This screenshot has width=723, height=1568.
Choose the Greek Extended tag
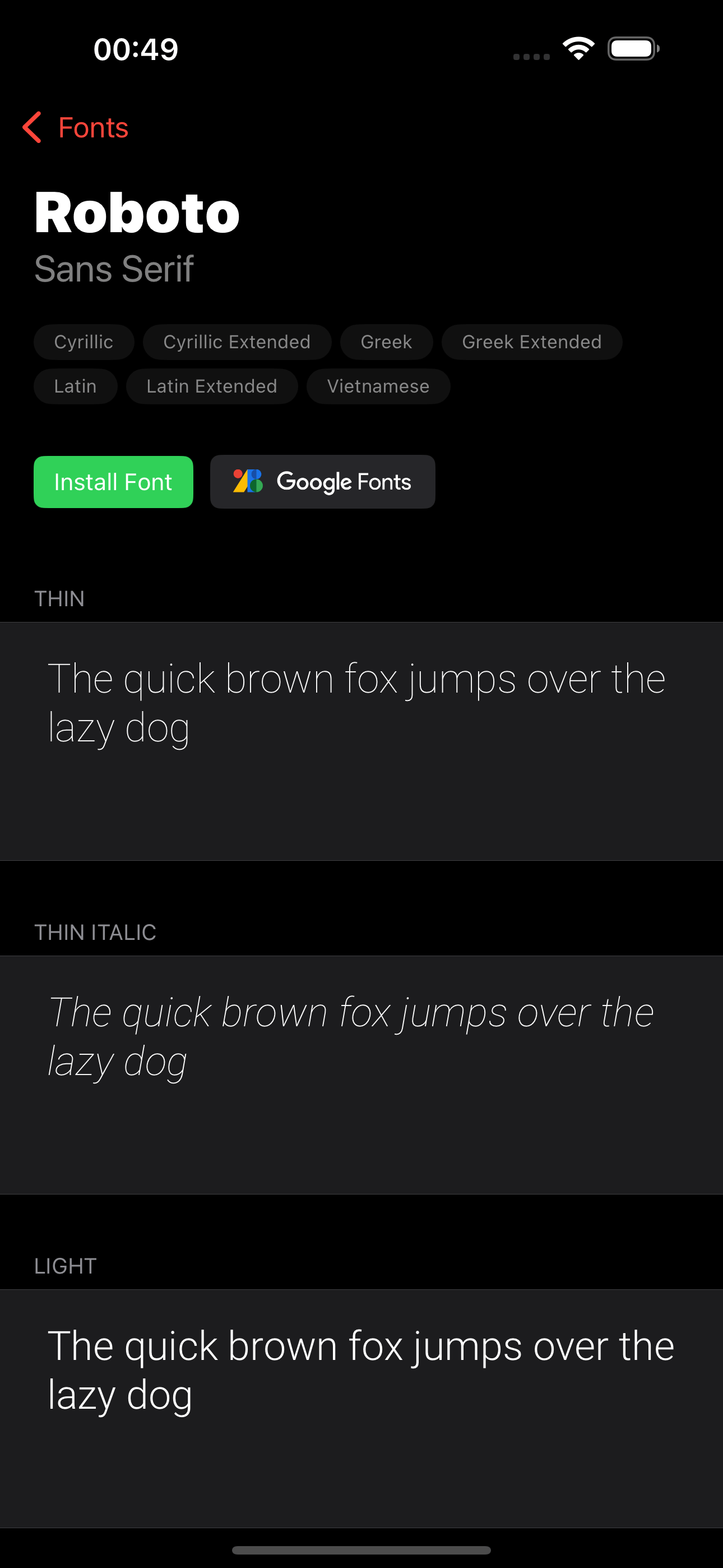tap(532, 342)
